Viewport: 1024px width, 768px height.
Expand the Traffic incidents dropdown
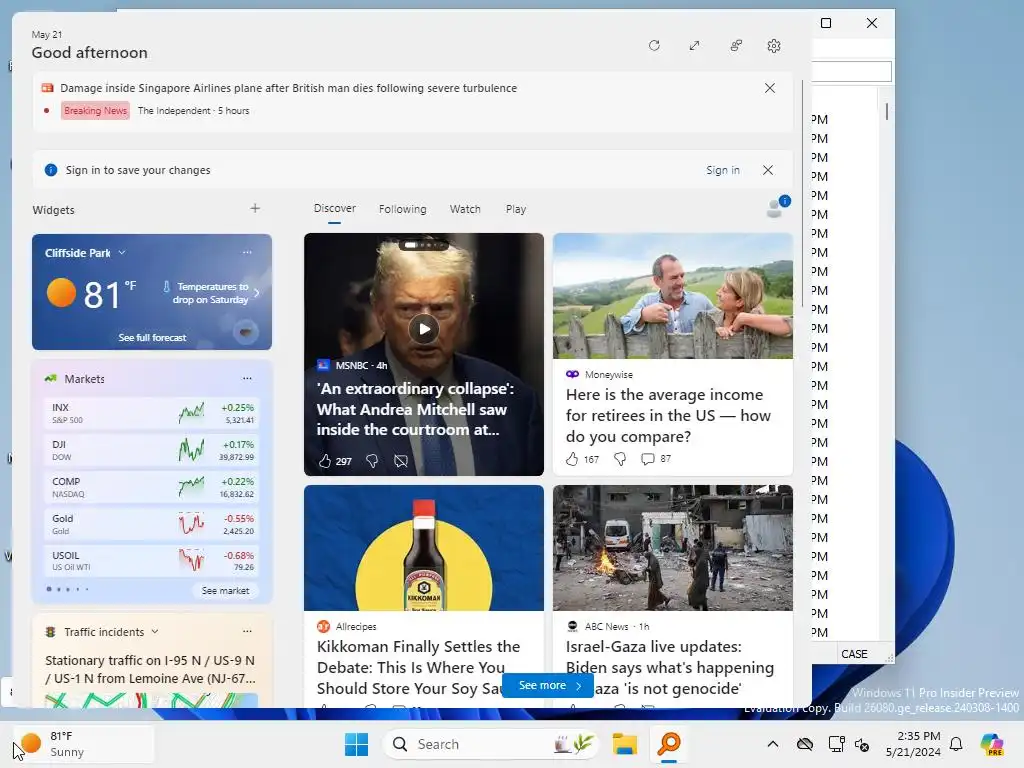pos(155,632)
